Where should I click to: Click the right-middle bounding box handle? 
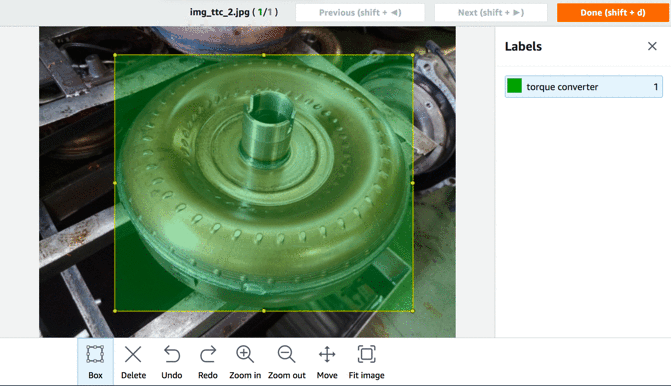coord(413,183)
